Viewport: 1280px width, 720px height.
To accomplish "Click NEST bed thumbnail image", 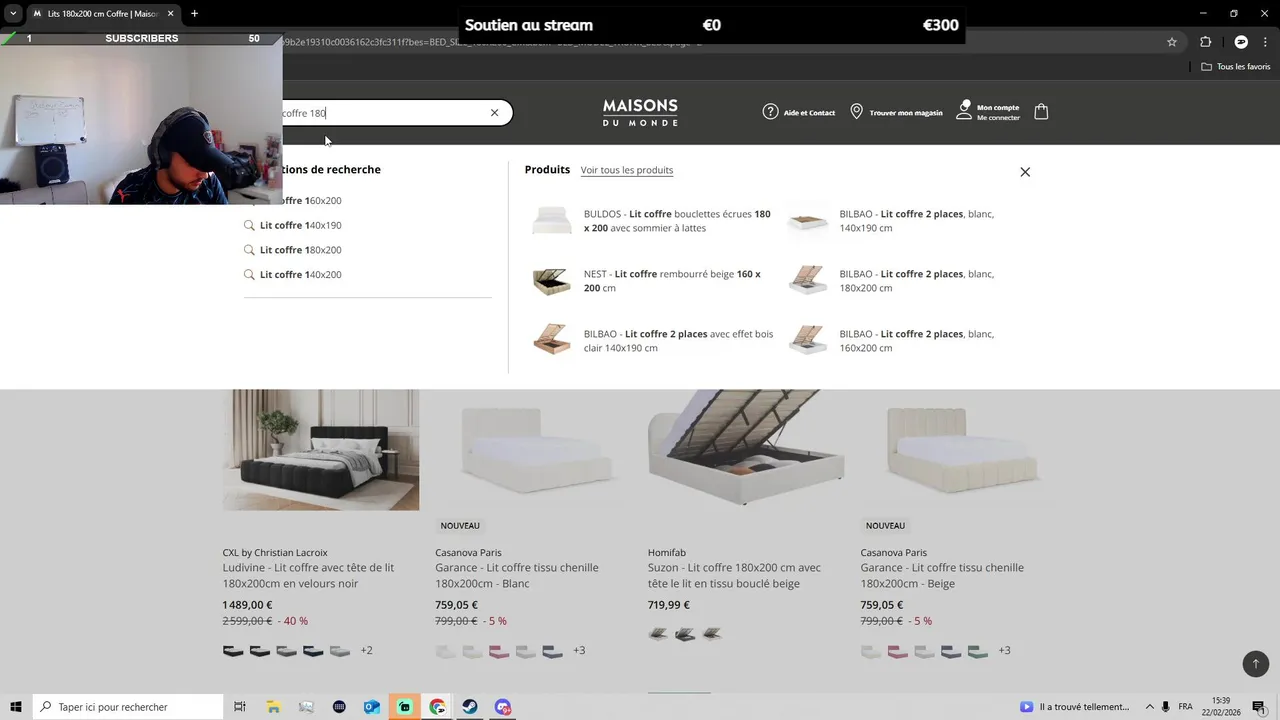I will coord(552,281).
